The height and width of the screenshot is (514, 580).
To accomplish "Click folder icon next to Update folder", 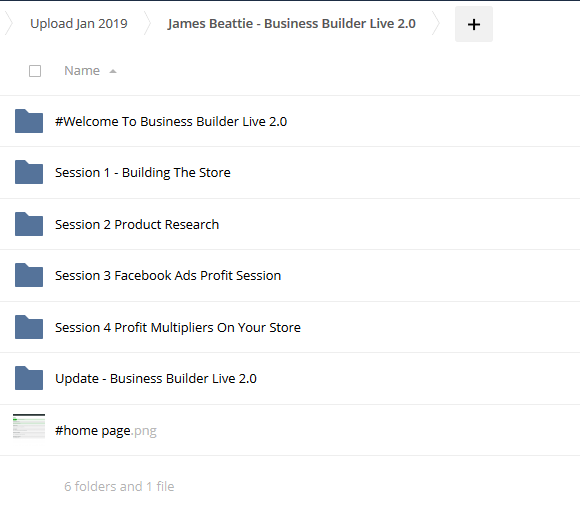I will (x=29, y=378).
